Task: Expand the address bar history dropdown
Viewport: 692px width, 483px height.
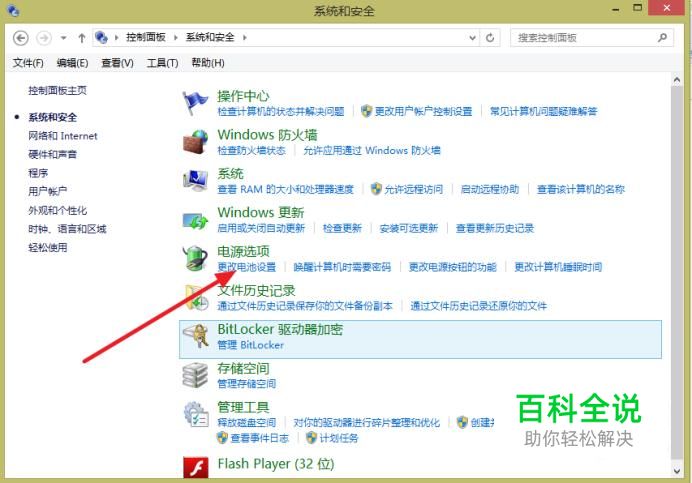Action: [x=472, y=38]
